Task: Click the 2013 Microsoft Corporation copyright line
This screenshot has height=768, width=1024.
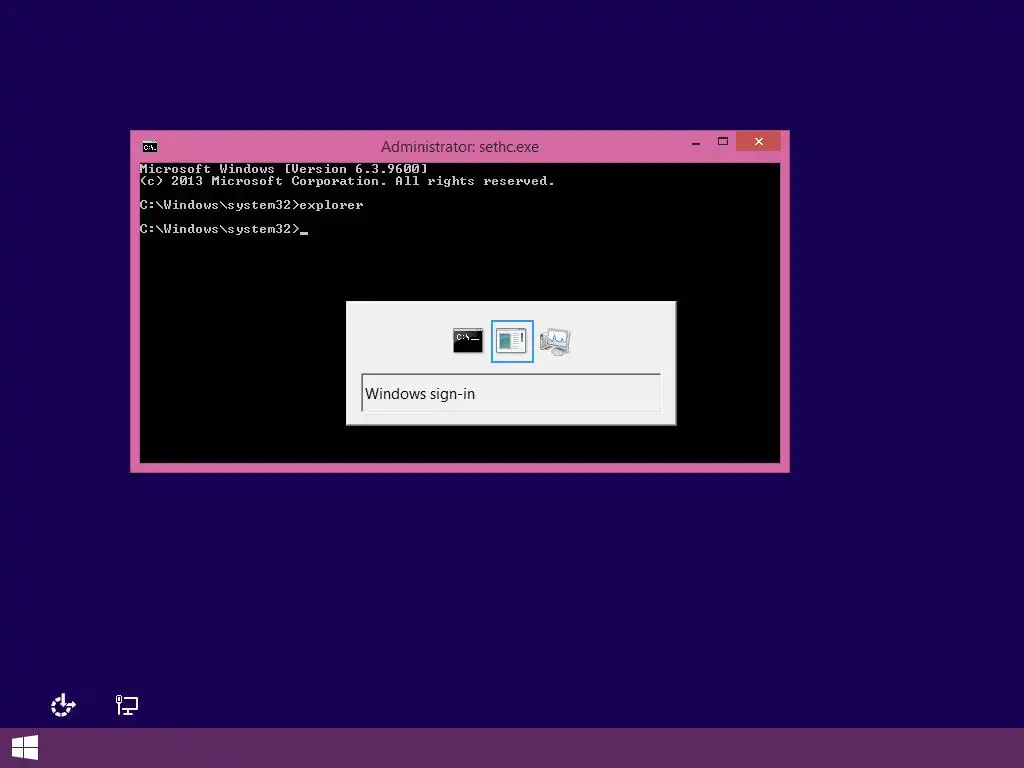Action: 347,181
